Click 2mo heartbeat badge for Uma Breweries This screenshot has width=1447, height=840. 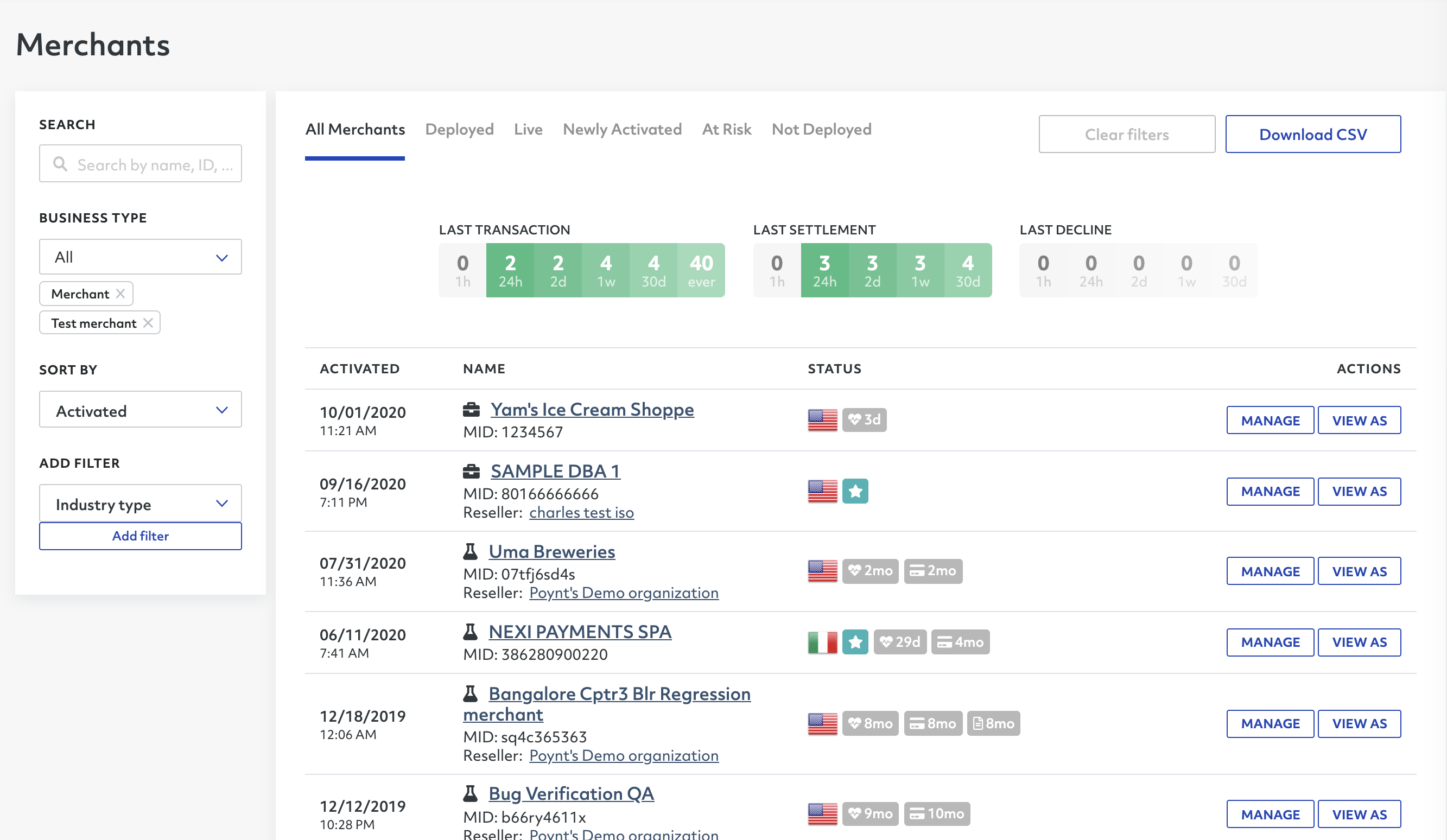tap(870, 571)
